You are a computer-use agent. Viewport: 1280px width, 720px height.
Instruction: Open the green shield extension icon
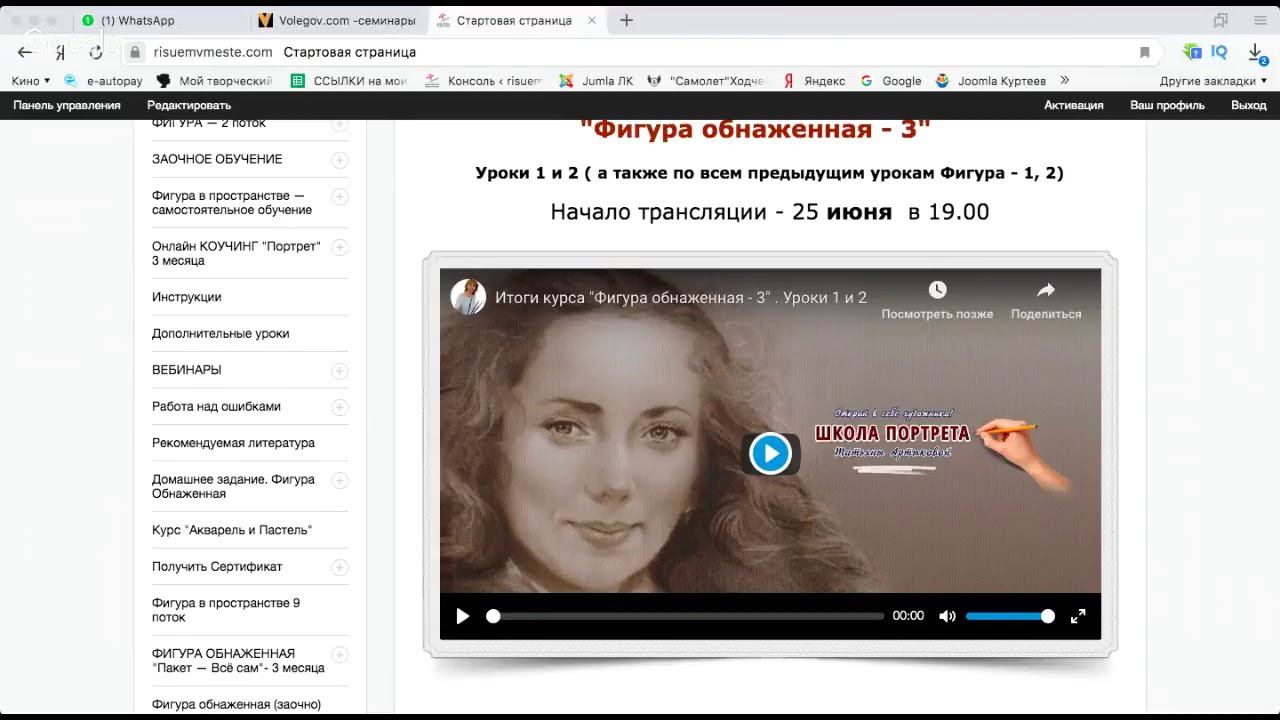[1191, 52]
